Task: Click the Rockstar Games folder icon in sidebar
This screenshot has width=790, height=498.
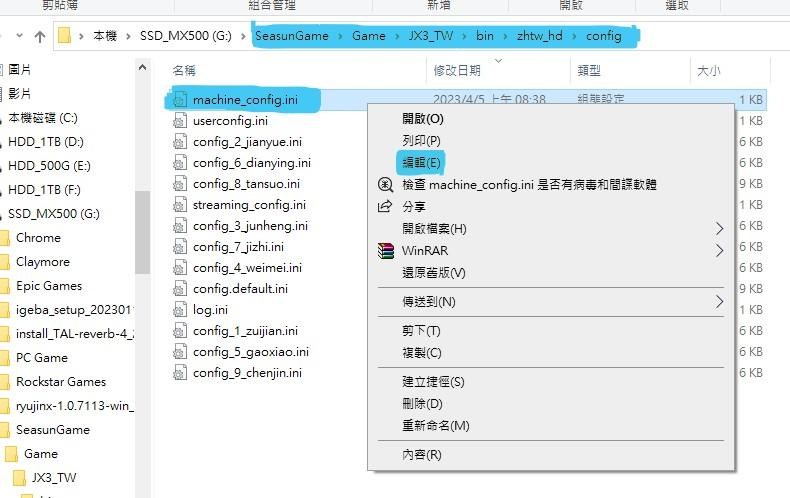Action: 5,382
